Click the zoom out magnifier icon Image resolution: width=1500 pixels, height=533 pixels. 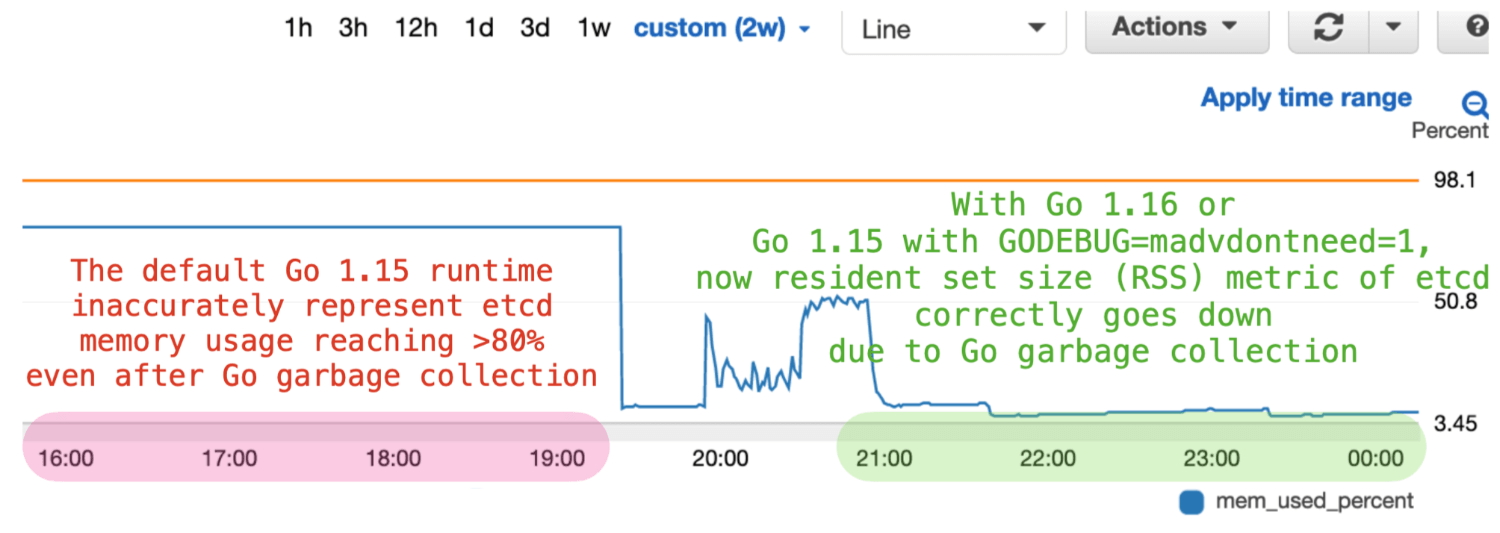[1475, 104]
